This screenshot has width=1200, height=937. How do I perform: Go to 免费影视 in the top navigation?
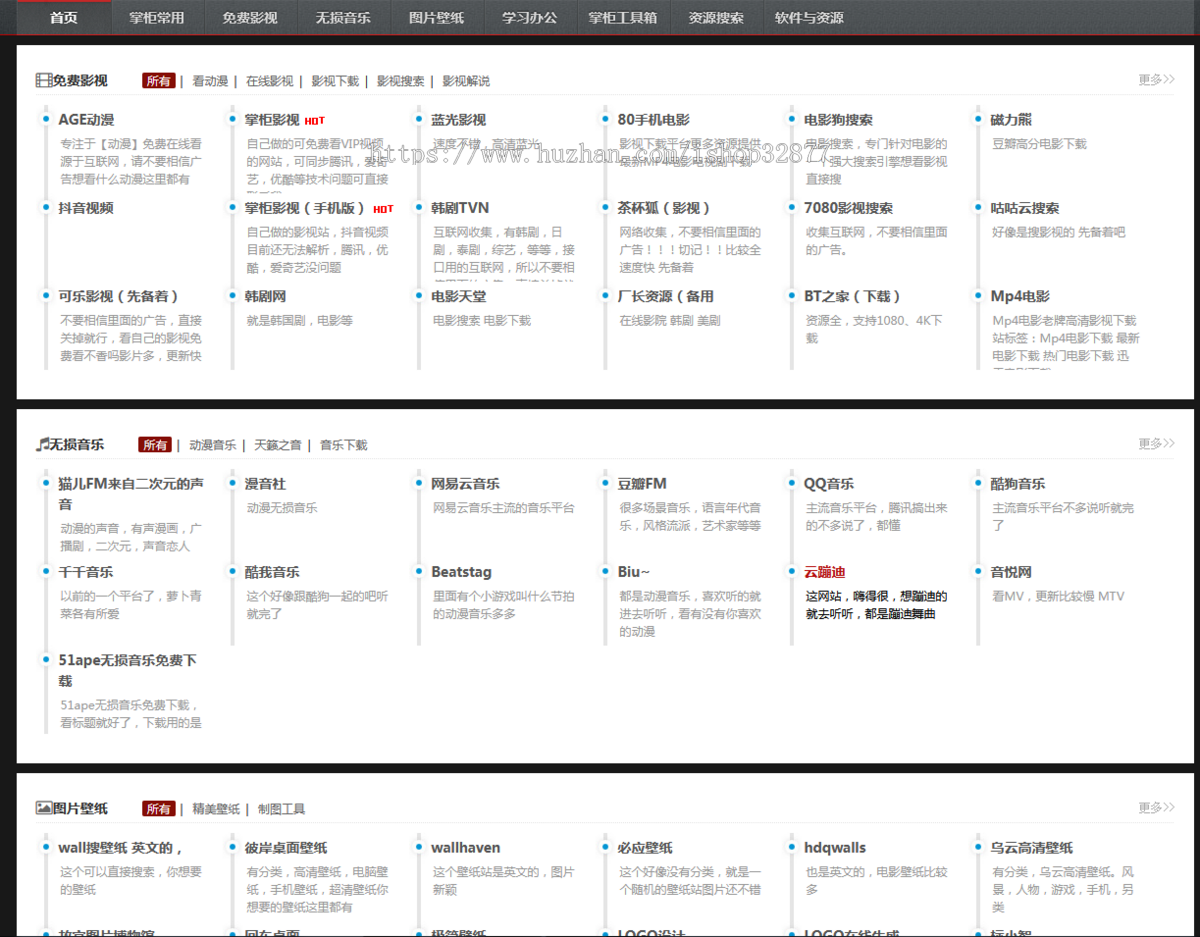[x=250, y=18]
